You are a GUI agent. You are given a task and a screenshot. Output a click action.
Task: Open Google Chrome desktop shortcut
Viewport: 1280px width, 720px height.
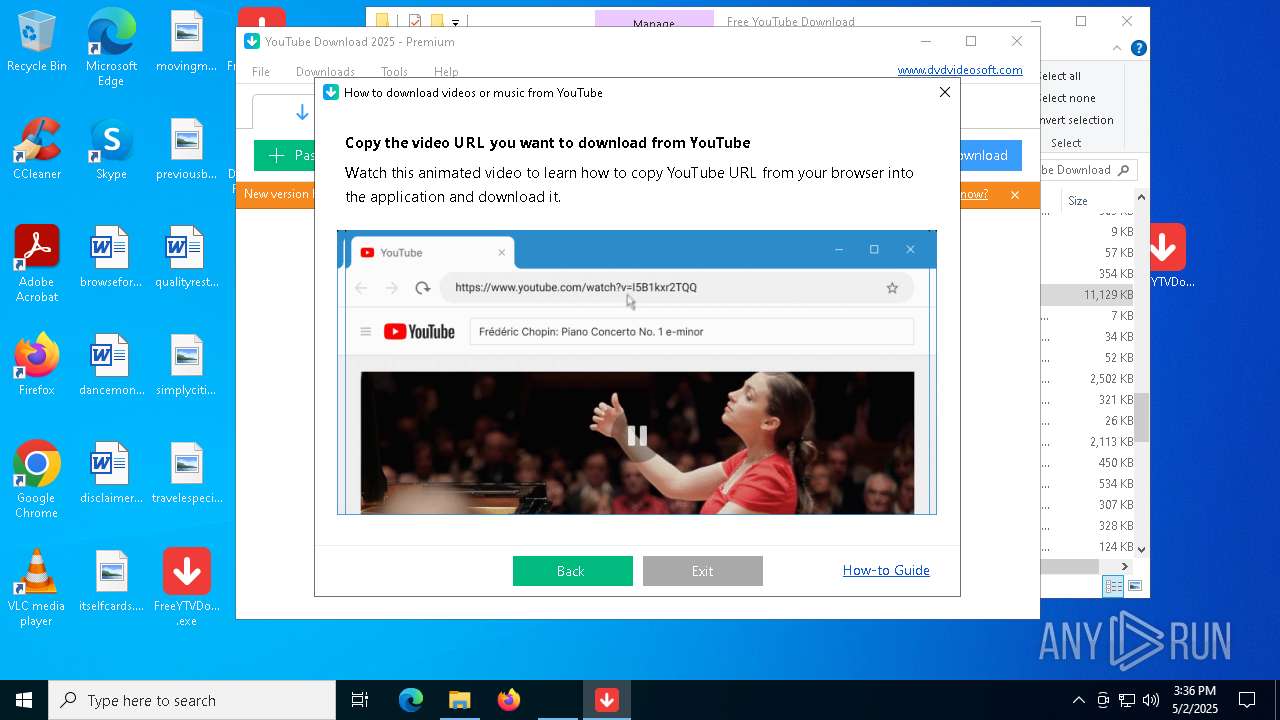pyautogui.click(x=37, y=480)
